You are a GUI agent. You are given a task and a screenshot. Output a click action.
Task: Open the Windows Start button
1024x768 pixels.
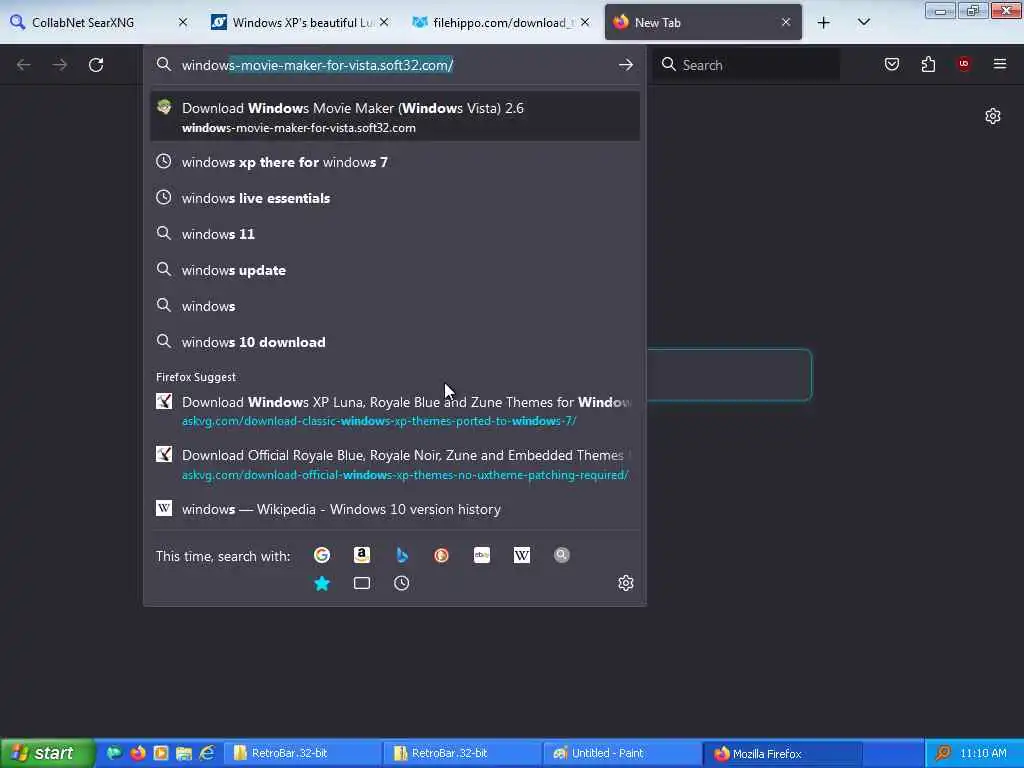pos(47,754)
